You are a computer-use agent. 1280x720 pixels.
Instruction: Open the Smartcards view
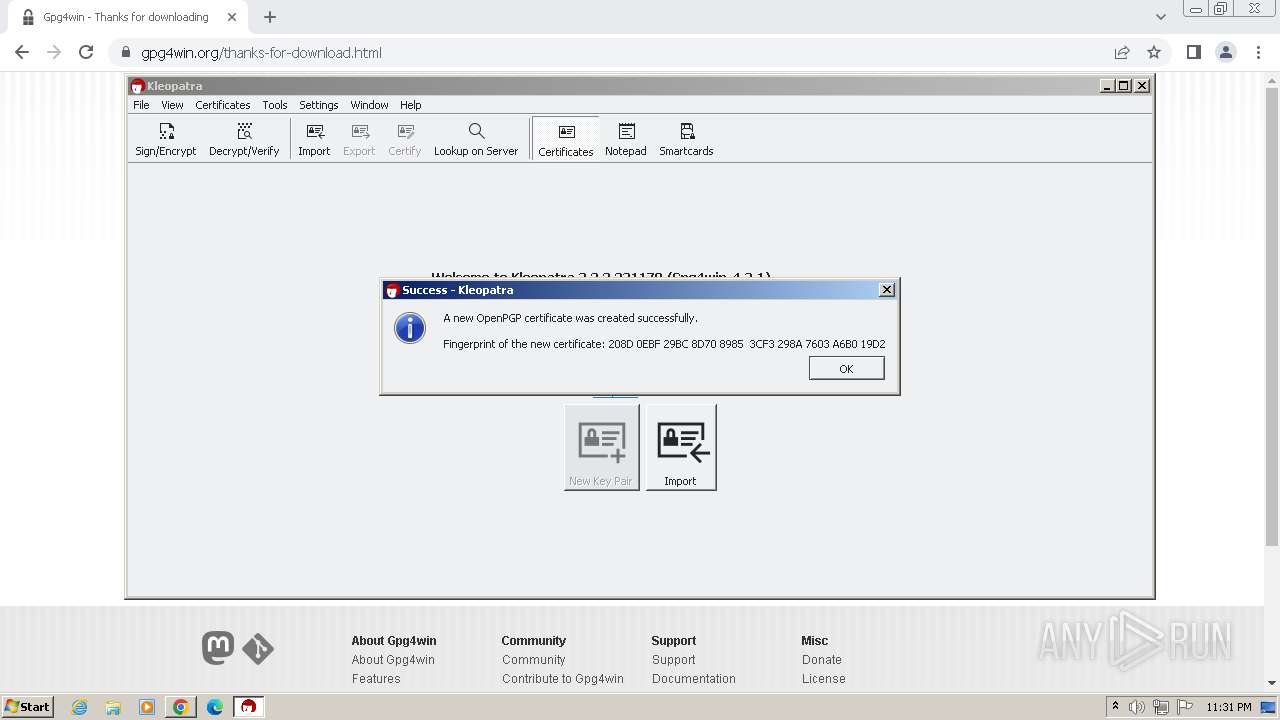(x=686, y=139)
